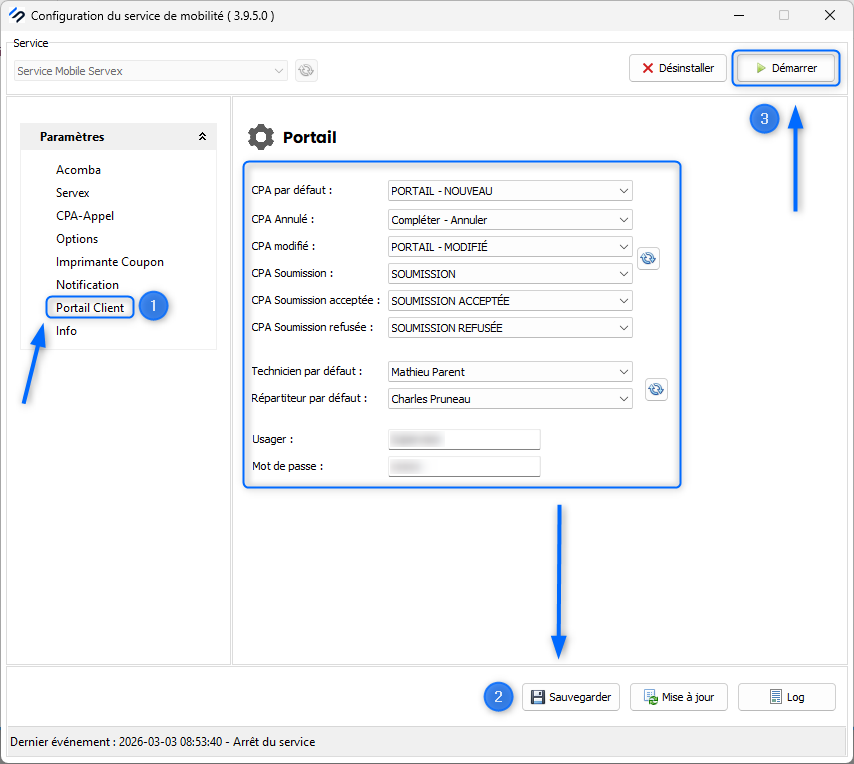This screenshot has height=764, width=854.
Task: Choose a technician in Technicien par défaut
Action: pos(510,372)
